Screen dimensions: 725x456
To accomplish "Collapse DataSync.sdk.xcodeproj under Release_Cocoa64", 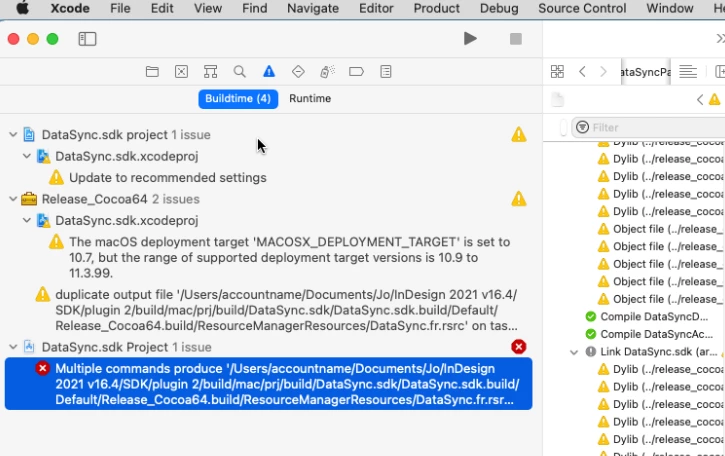I will pyautogui.click(x=27, y=221).
